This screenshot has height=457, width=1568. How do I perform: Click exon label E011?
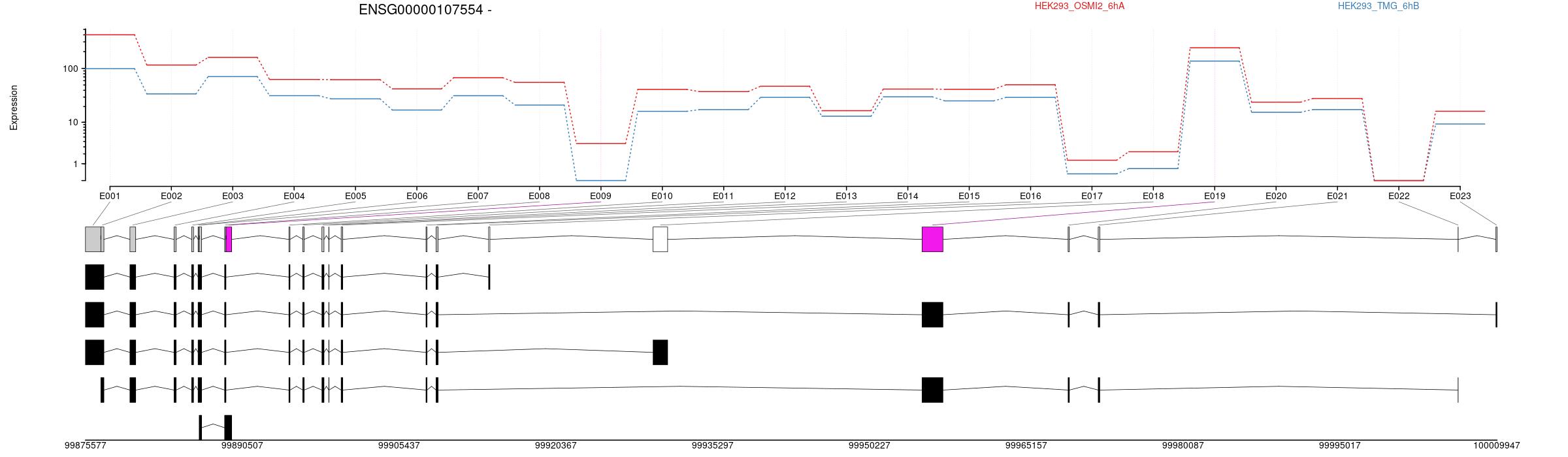[723, 196]
